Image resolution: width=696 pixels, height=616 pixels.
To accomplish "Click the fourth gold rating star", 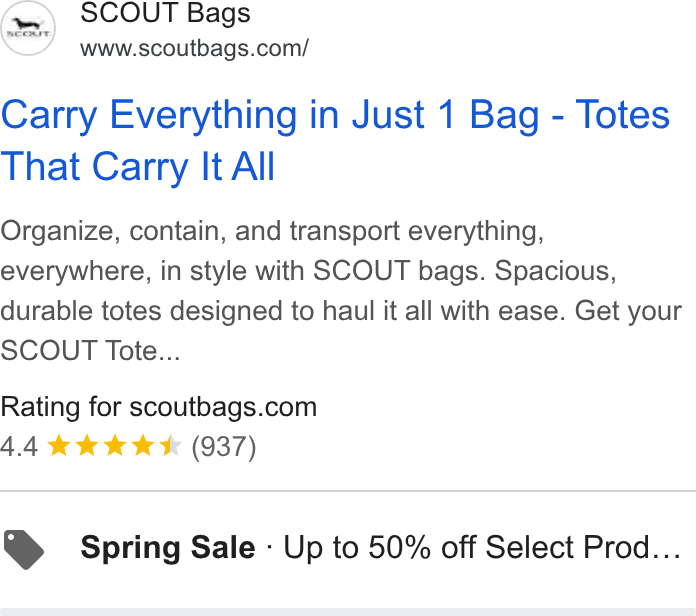I will coord(143,446).
